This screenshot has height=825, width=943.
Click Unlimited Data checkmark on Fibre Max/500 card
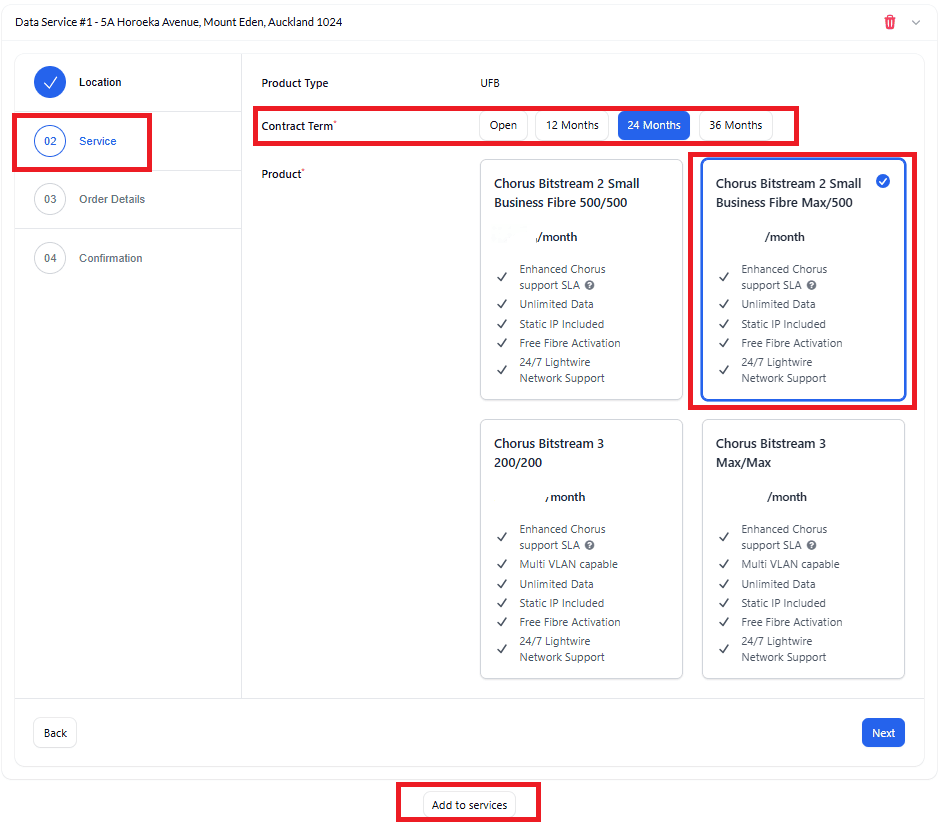[x=723, y=304]
